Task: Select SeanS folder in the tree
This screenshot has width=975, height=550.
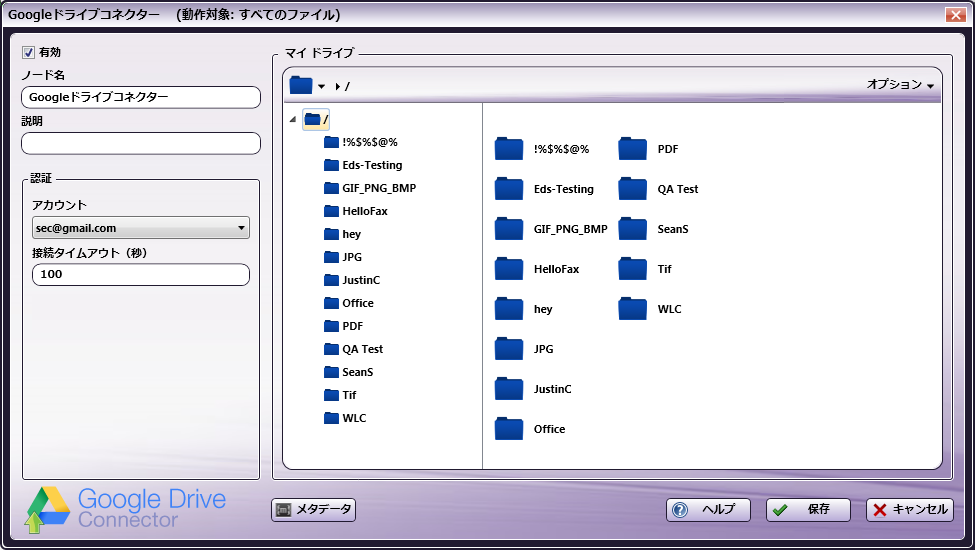Action: coord(349,372)
